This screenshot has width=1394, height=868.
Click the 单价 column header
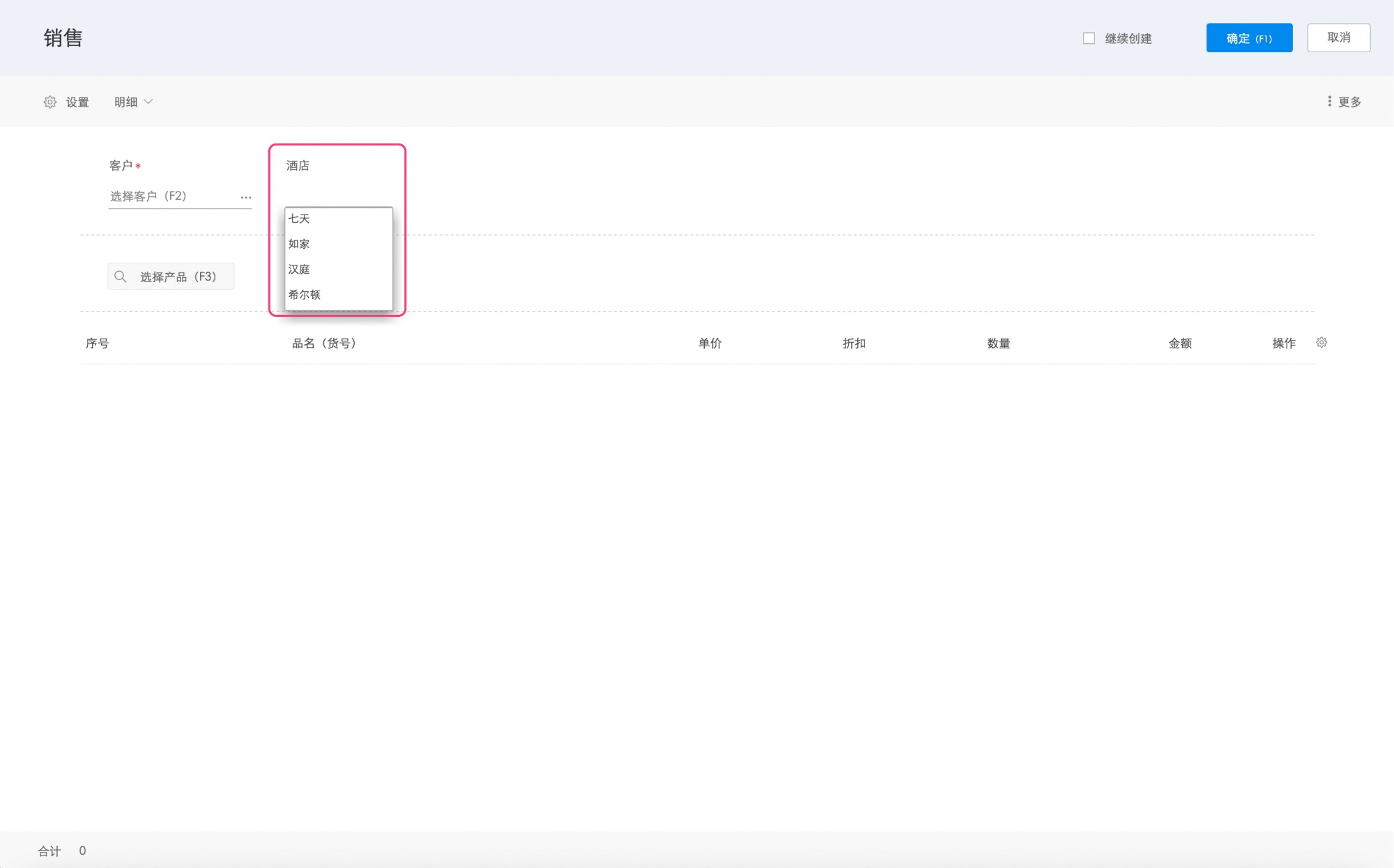[x=710, y=343]
